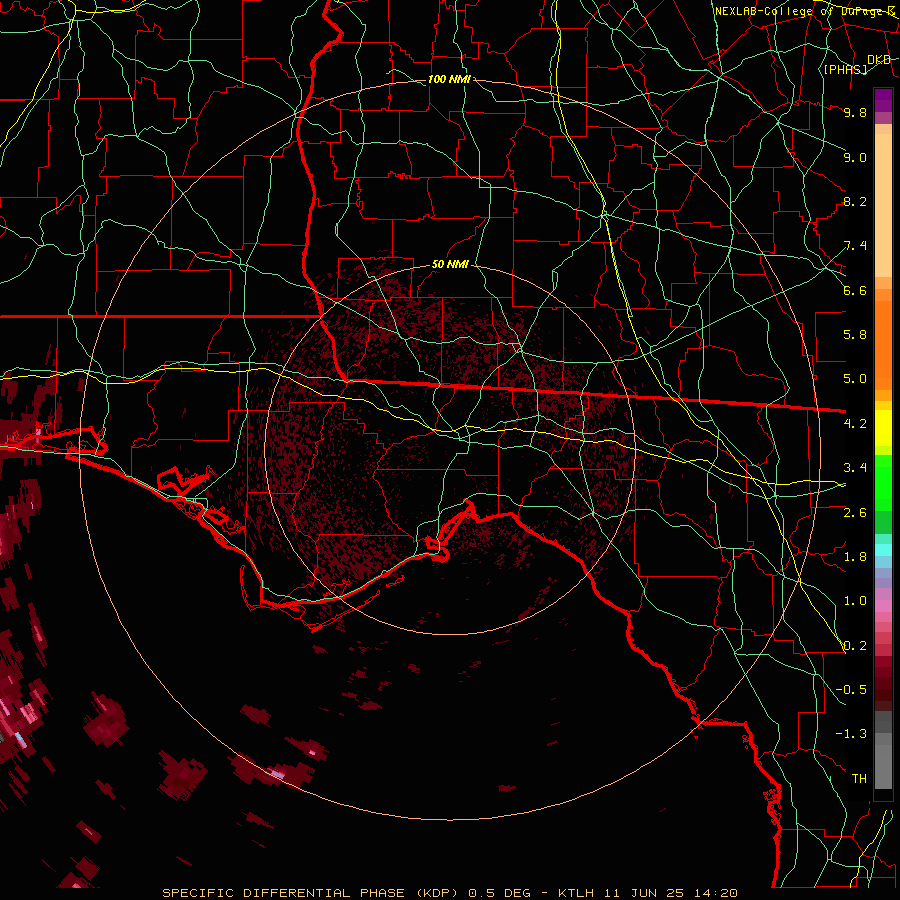Click the TH label on color scale
Viewport: 900px width, 900px height.
click(x=859, y=779)
